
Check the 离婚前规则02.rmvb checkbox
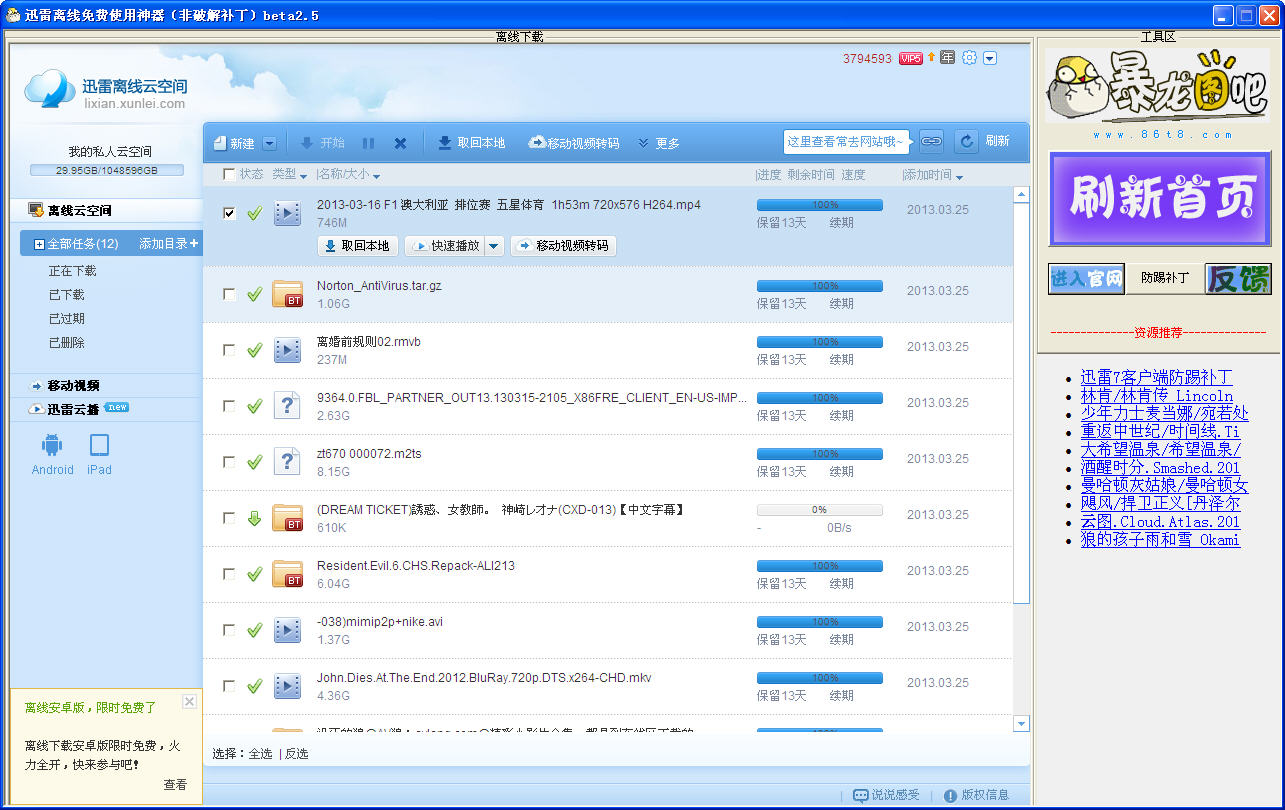click(x=229, y=350)
